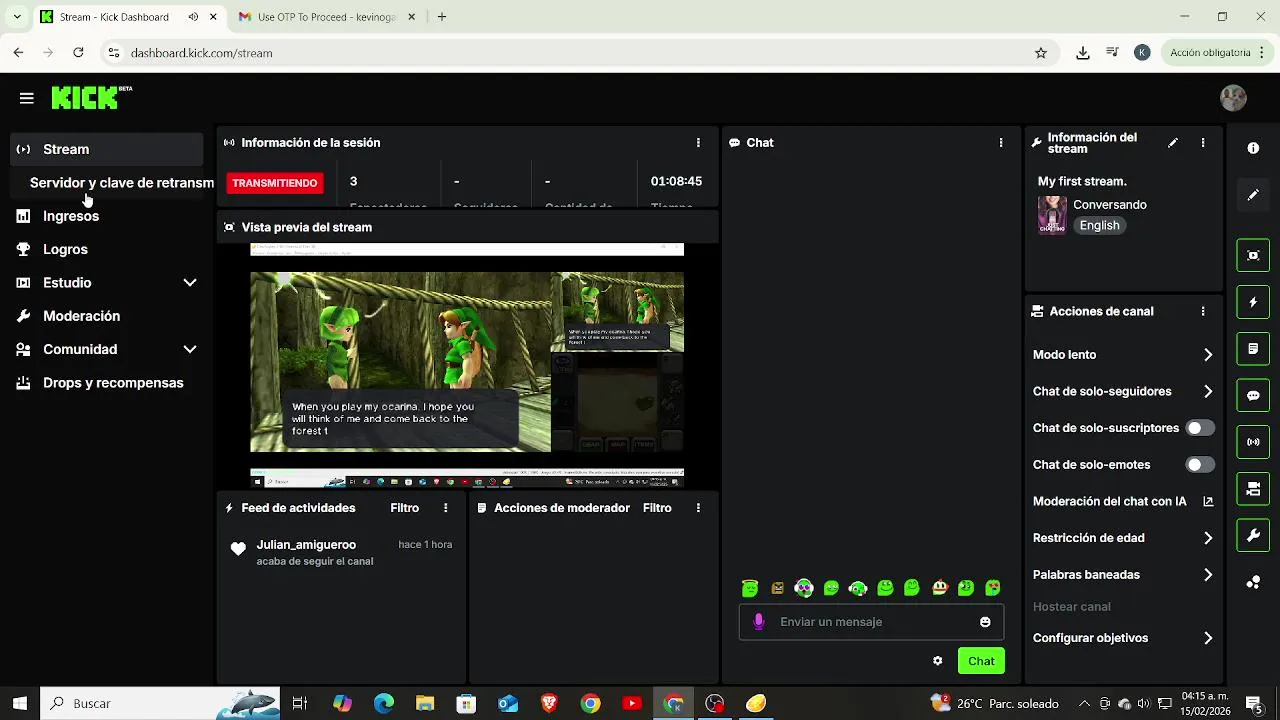1280x720 pixels.
Task: Open chat settings gear icon
Action: [x=938, y=661]
